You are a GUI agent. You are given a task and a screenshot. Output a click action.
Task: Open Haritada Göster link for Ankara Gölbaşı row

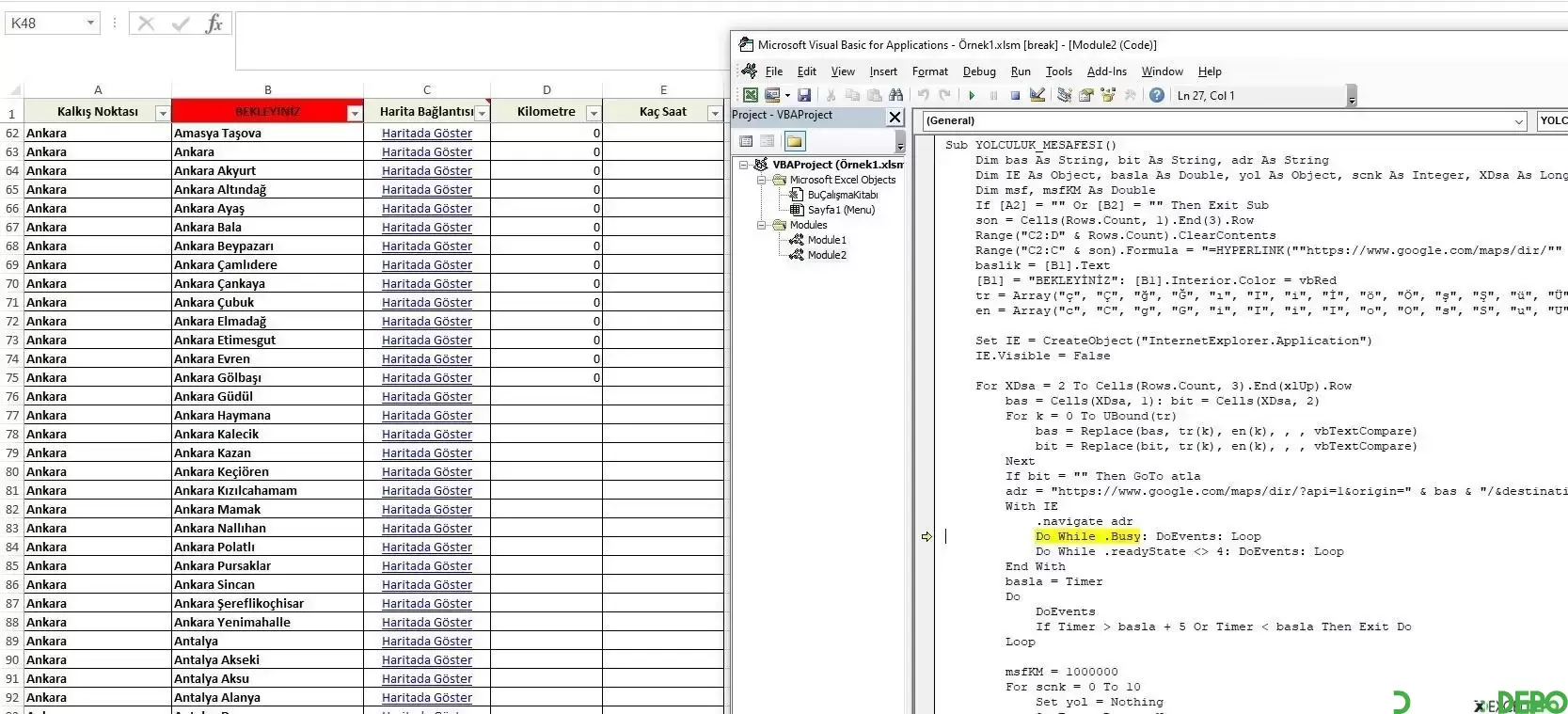coord(427,378)
